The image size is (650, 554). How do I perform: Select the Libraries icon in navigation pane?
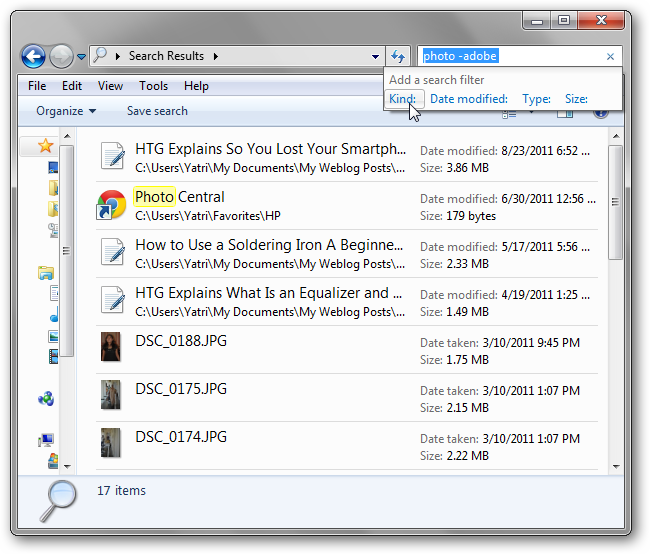[x=46, y=273]
